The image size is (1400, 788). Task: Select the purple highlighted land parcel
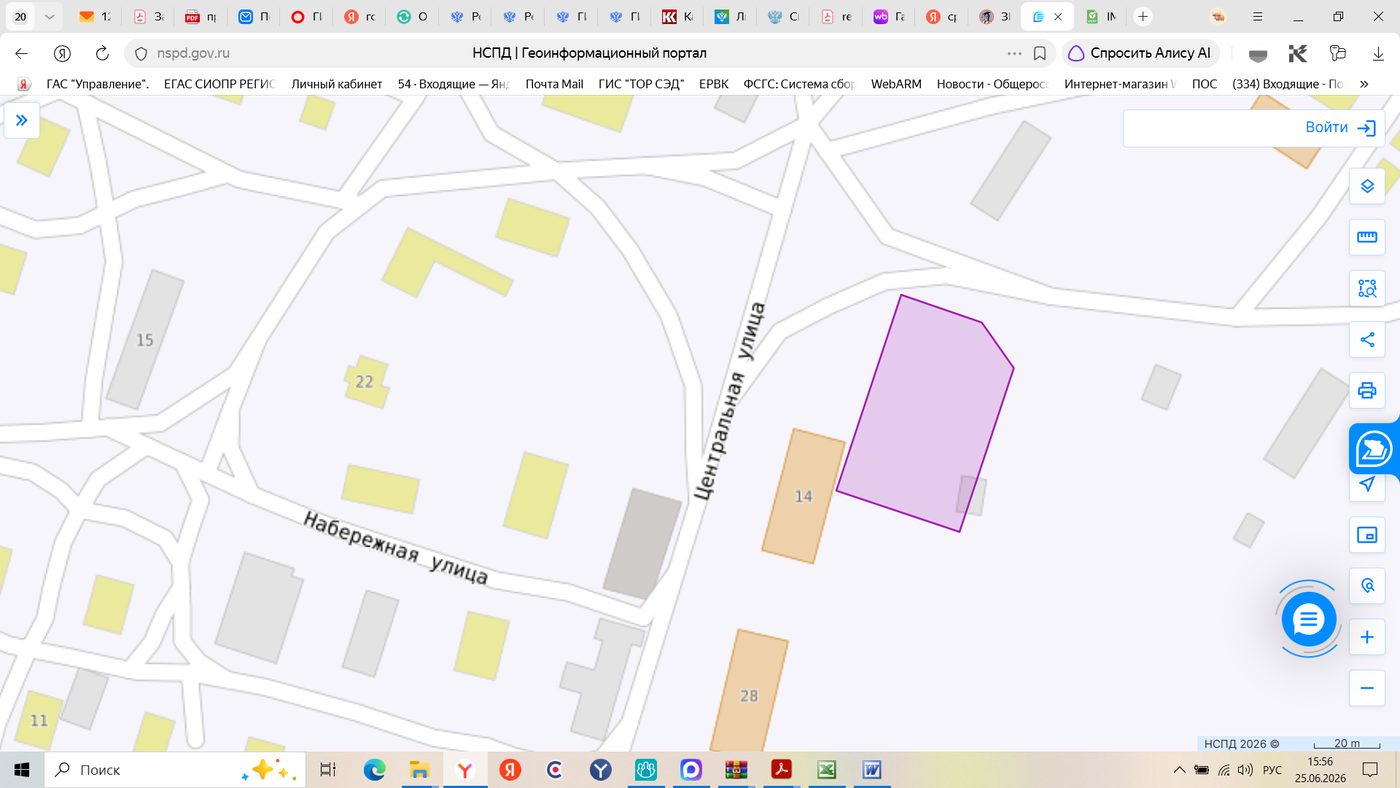click(x=925, y=415)
